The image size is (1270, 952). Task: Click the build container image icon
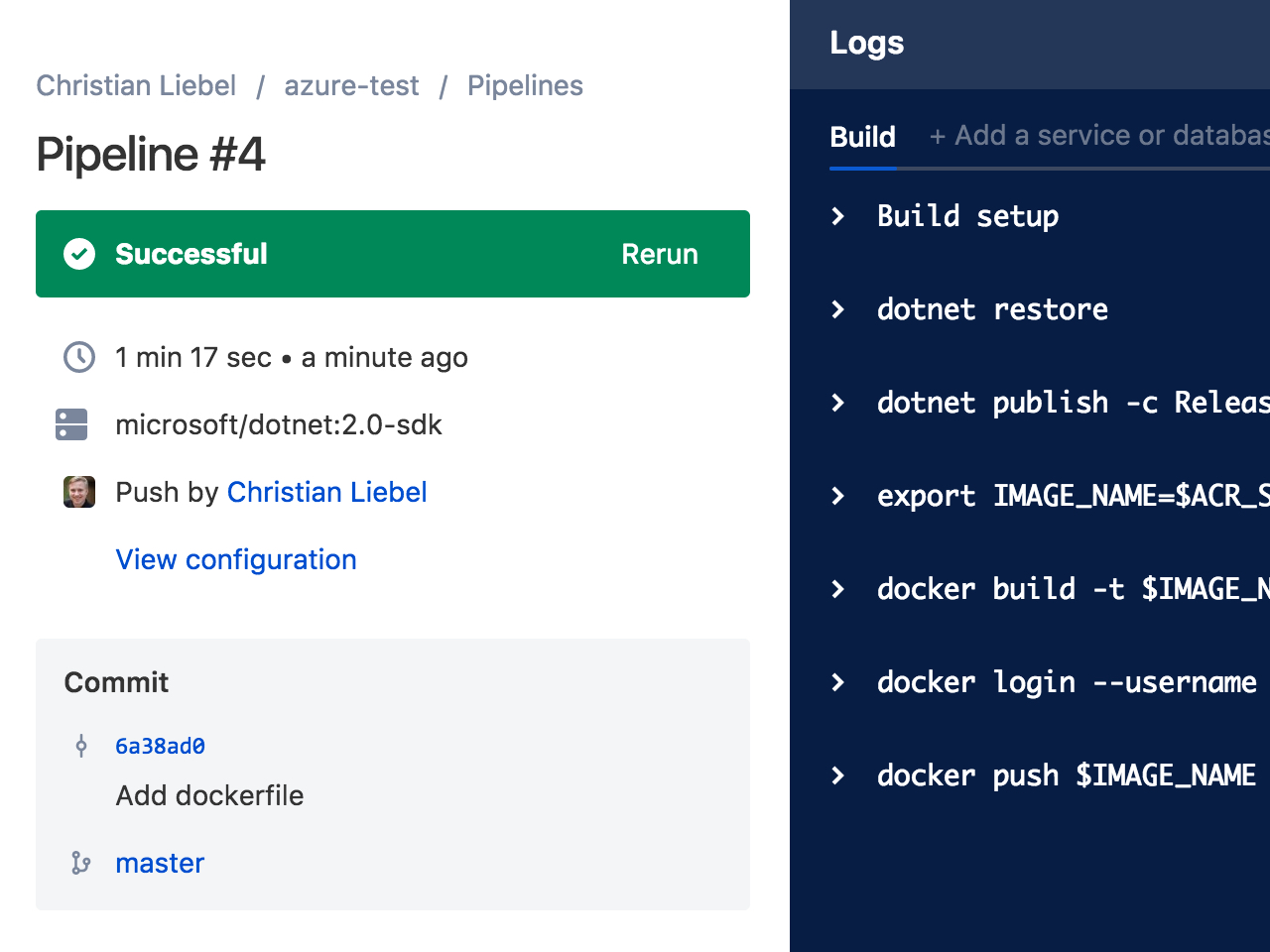click(70, 424)
